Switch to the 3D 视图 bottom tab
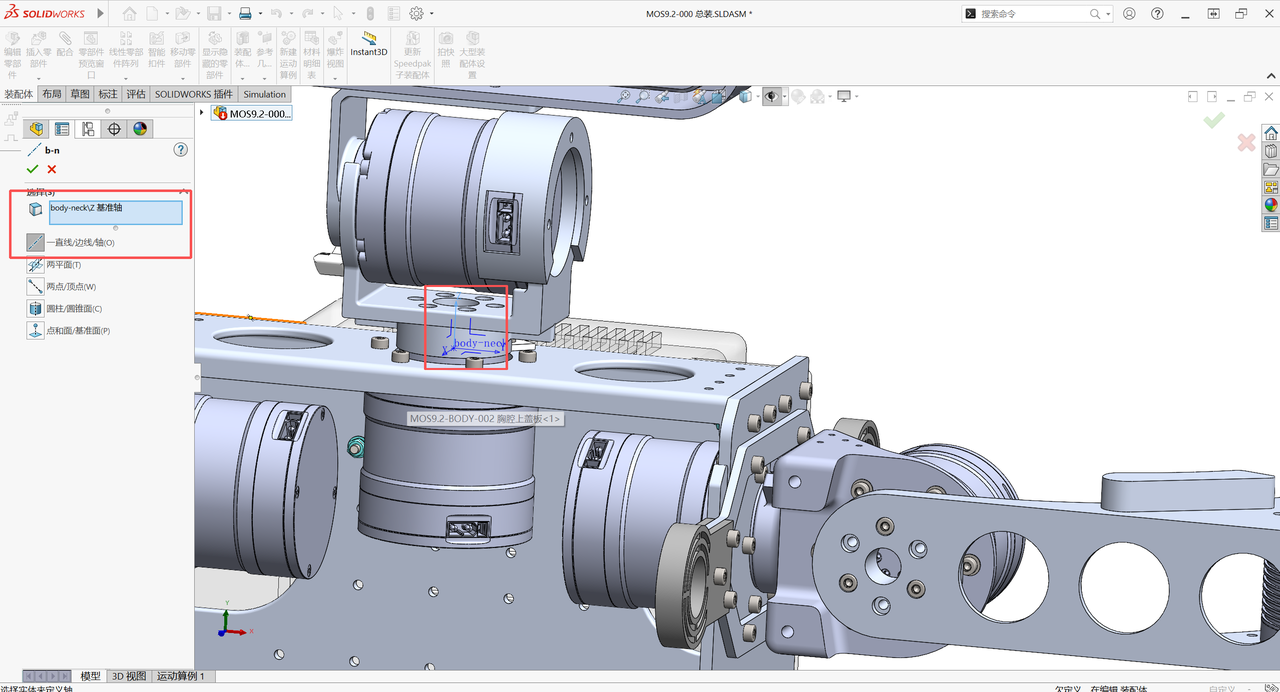1280x692 pixels. [129, 677]
